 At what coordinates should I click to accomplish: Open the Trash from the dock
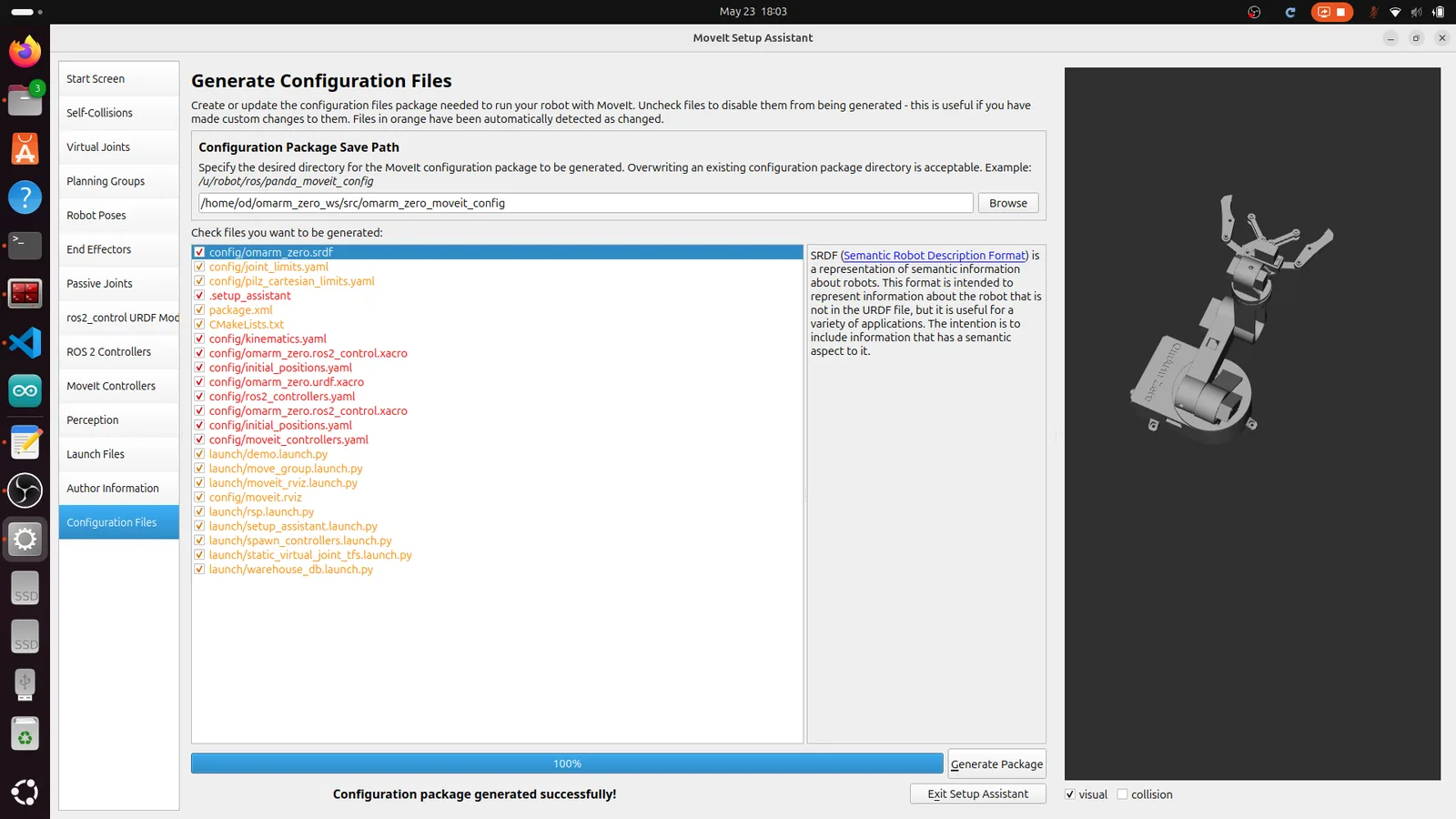(x=25, y=733)
